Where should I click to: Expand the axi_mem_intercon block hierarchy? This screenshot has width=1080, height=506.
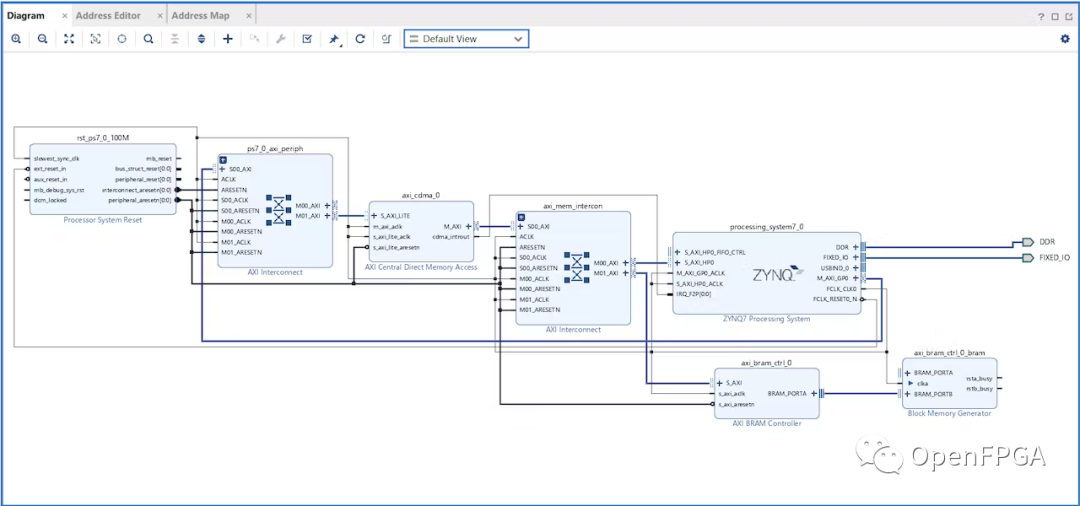(x=521, y=216)
